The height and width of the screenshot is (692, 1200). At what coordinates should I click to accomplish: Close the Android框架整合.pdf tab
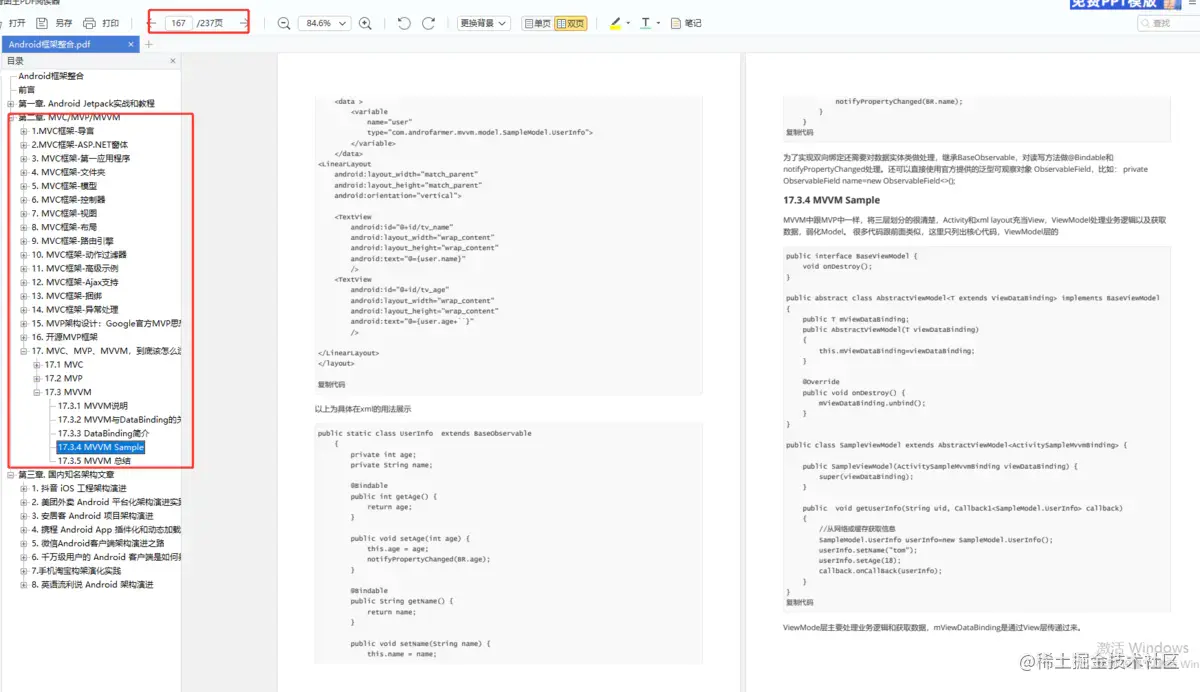131,45
